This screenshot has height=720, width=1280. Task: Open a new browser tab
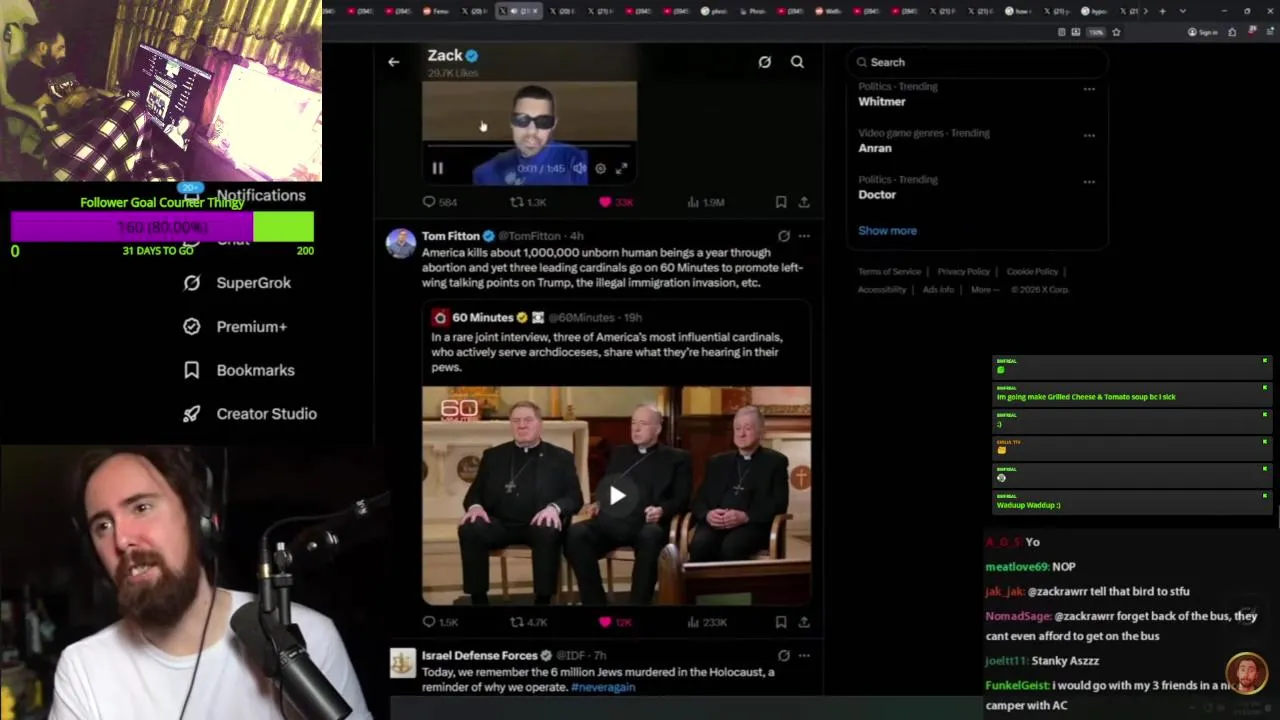(1162, 11)
